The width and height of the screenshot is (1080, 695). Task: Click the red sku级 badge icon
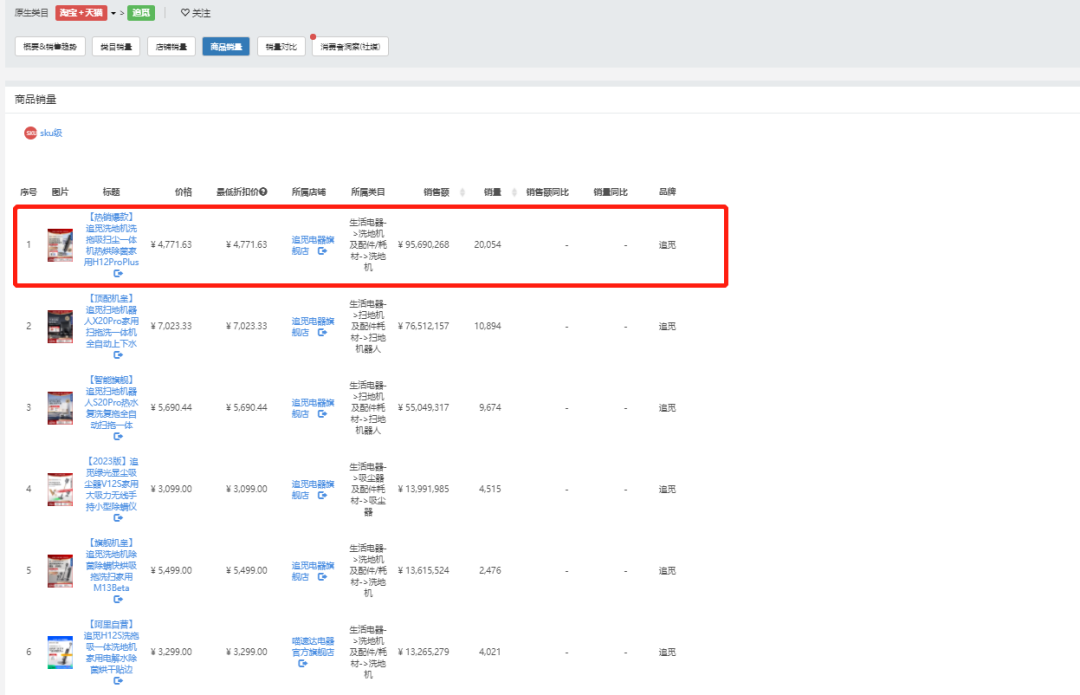pyautogui.click(x=30, y=133)
